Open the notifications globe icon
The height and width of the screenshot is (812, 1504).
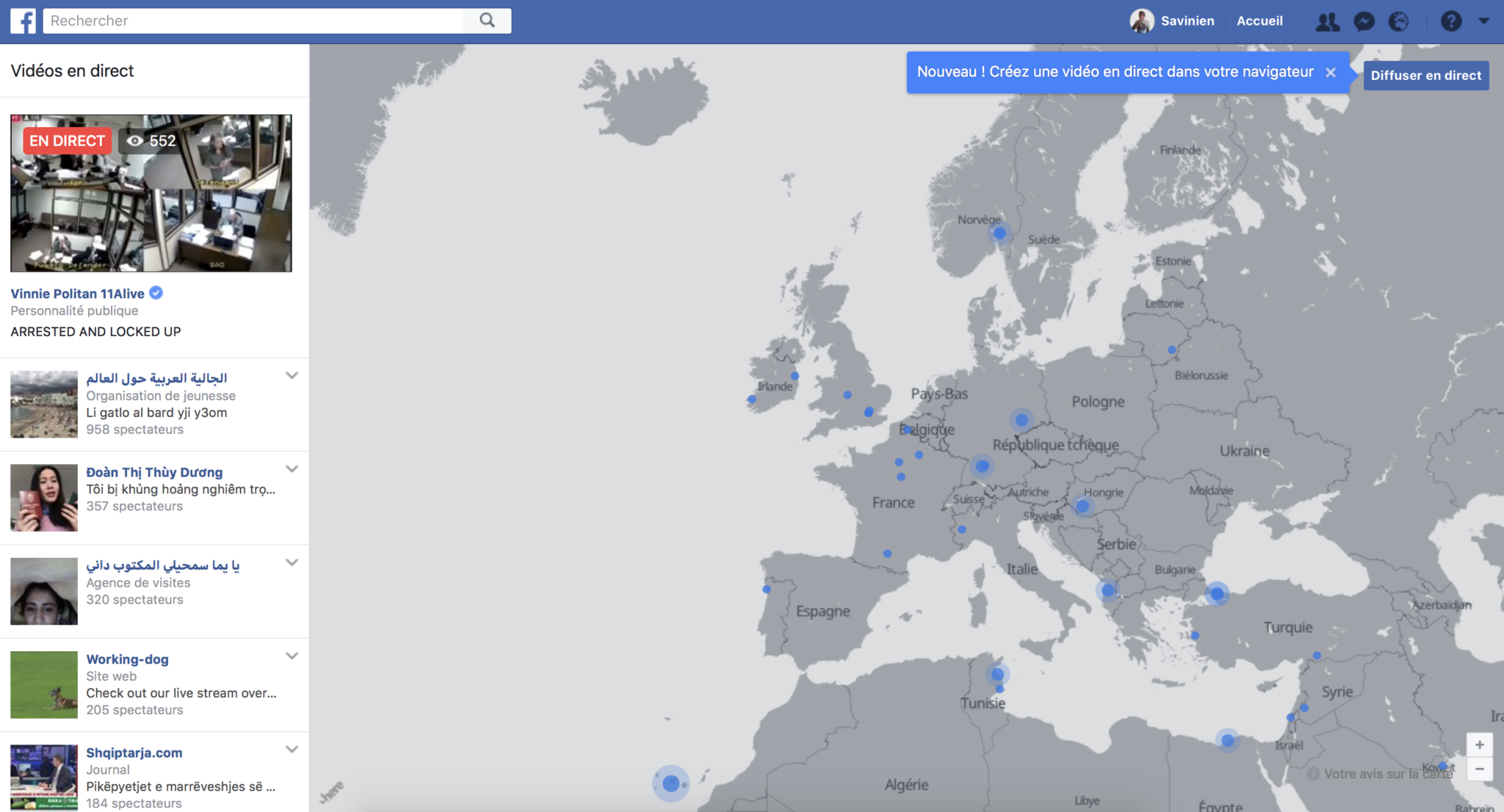[x=1399, y=21]
